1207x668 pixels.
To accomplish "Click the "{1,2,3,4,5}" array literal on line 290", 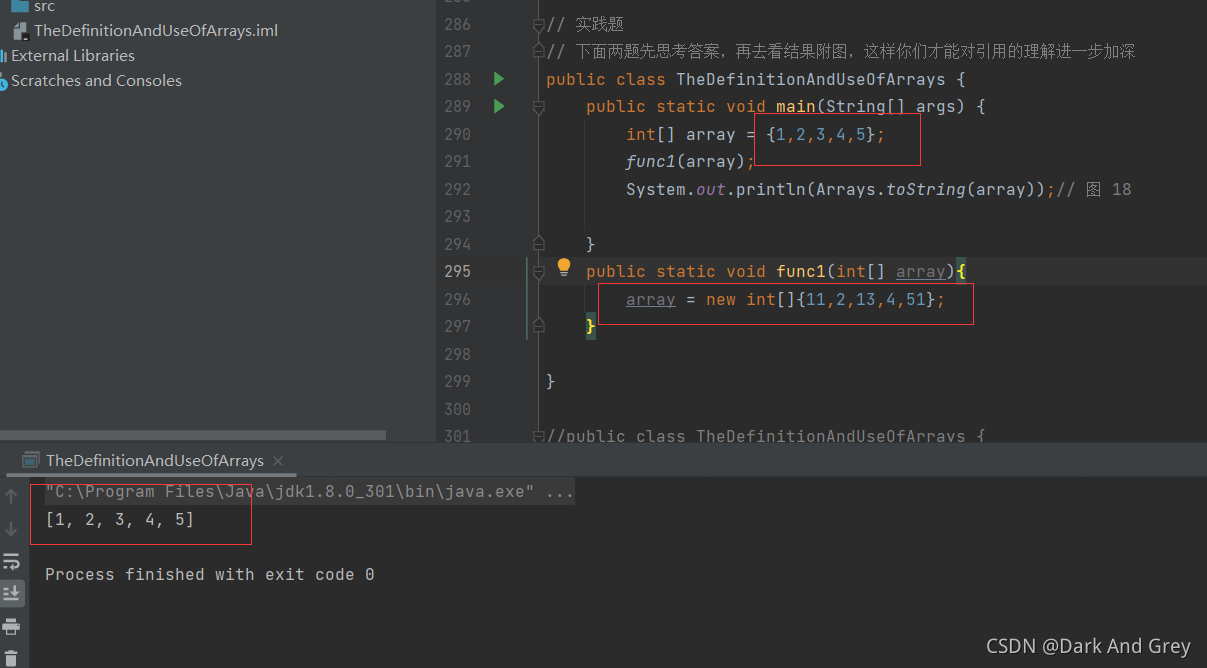I will coord(821,134).
